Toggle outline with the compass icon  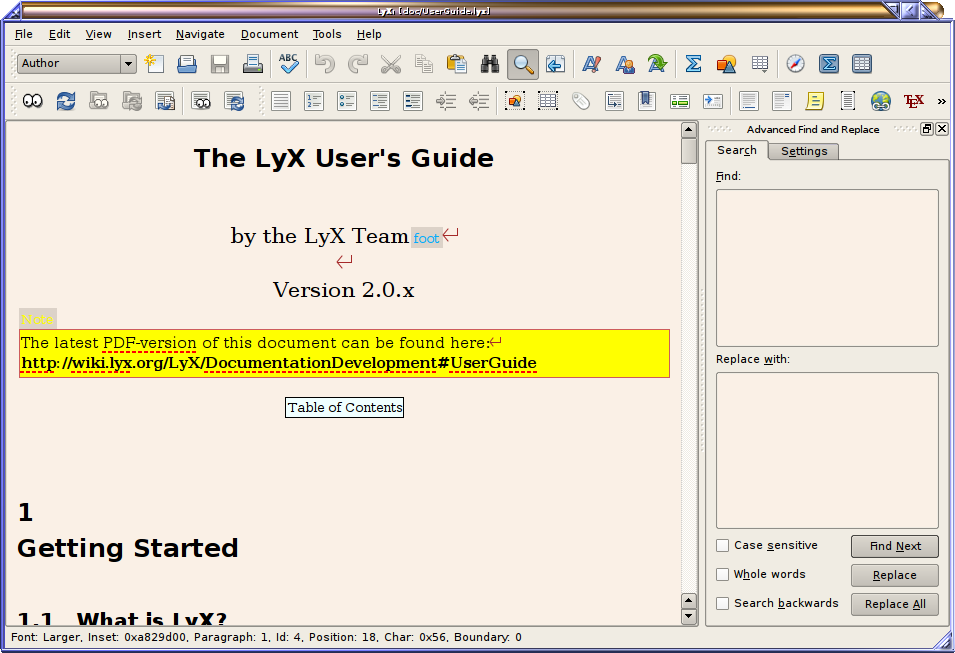[795, 64]
